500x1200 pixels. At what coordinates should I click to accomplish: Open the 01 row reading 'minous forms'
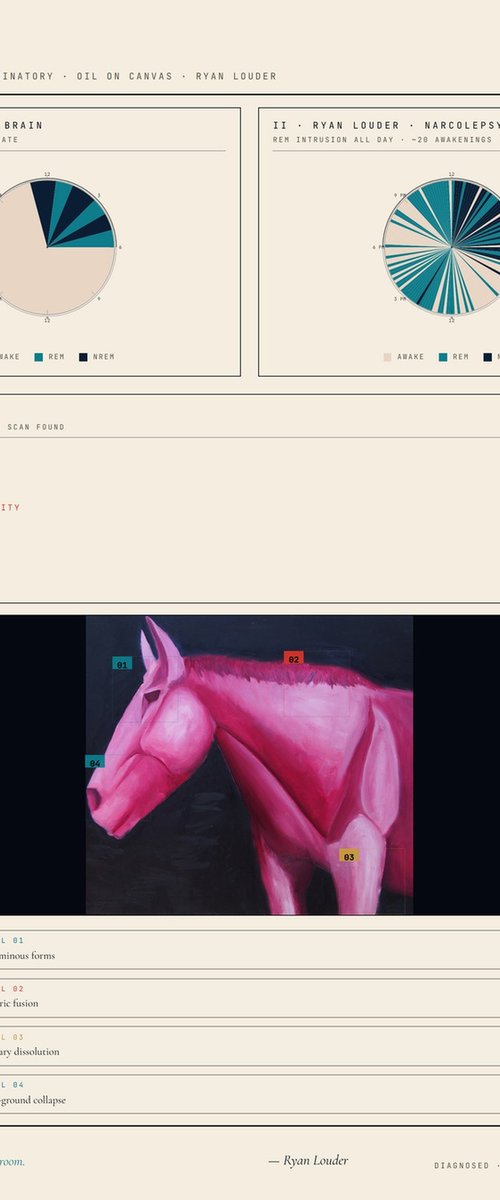point(250,949)
